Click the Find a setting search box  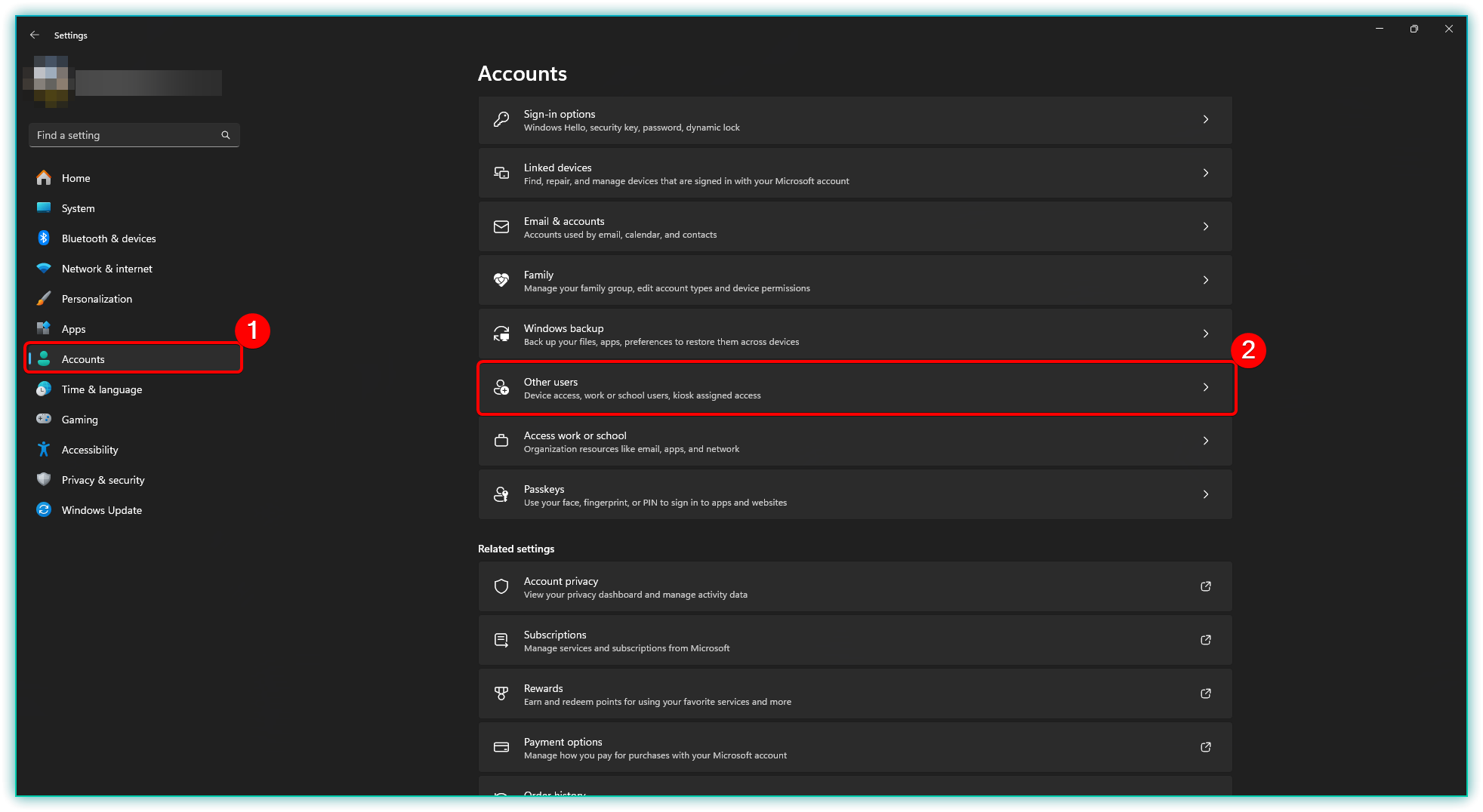click(x=125, y=135)
